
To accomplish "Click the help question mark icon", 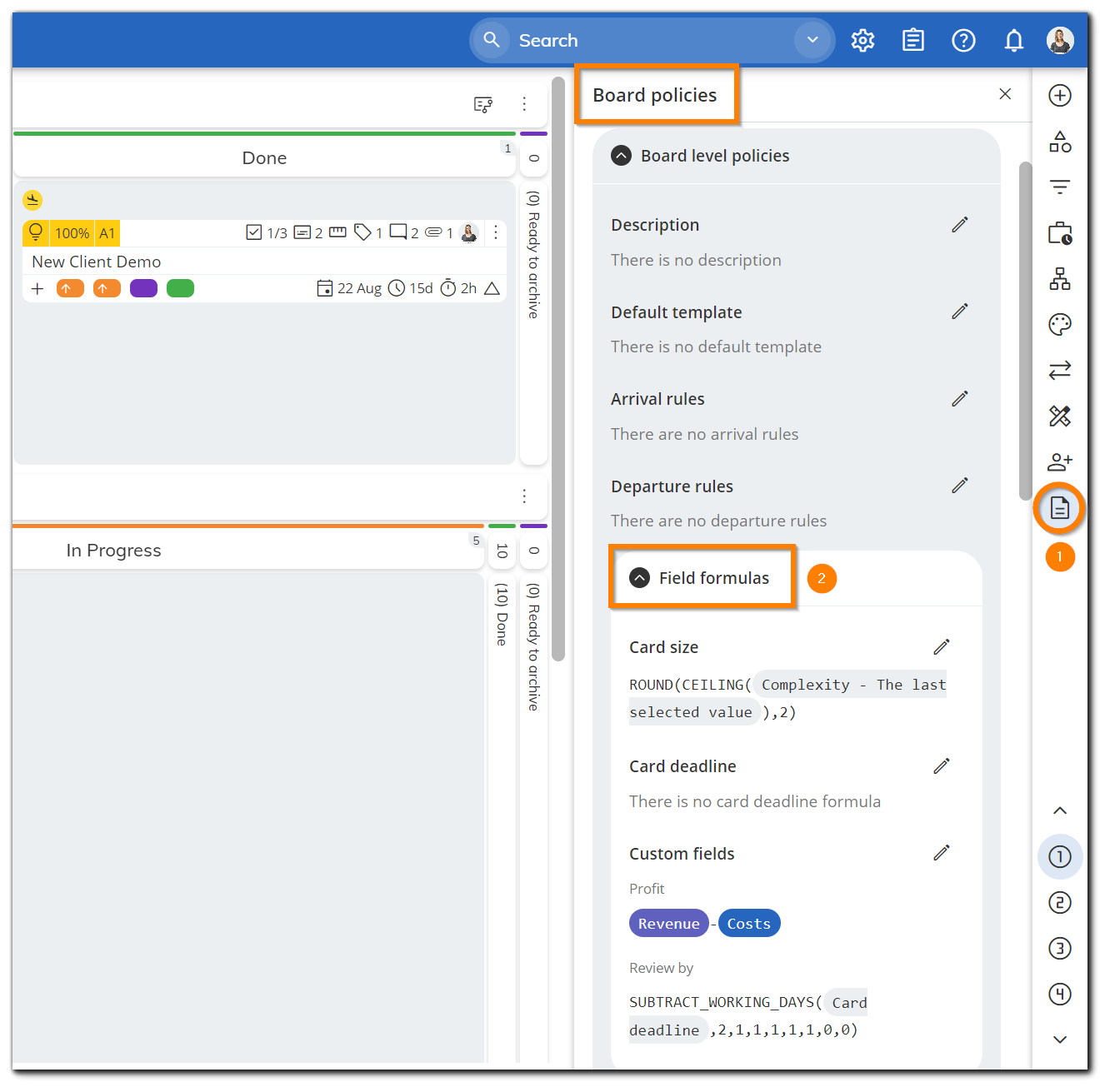I will tap(963, 40).
